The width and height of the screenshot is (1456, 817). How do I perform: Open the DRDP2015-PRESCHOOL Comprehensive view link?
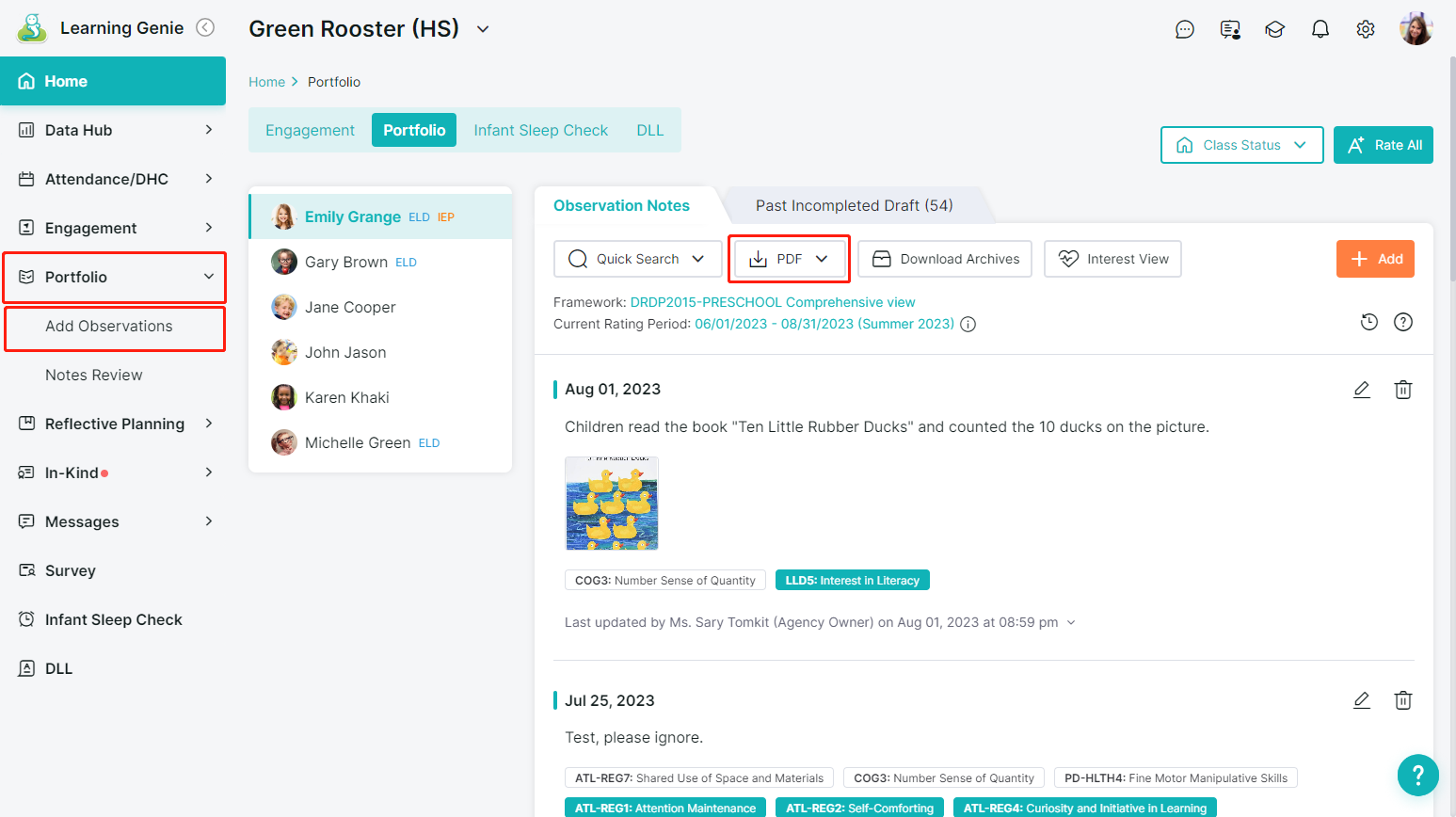[x=772, y=302]
